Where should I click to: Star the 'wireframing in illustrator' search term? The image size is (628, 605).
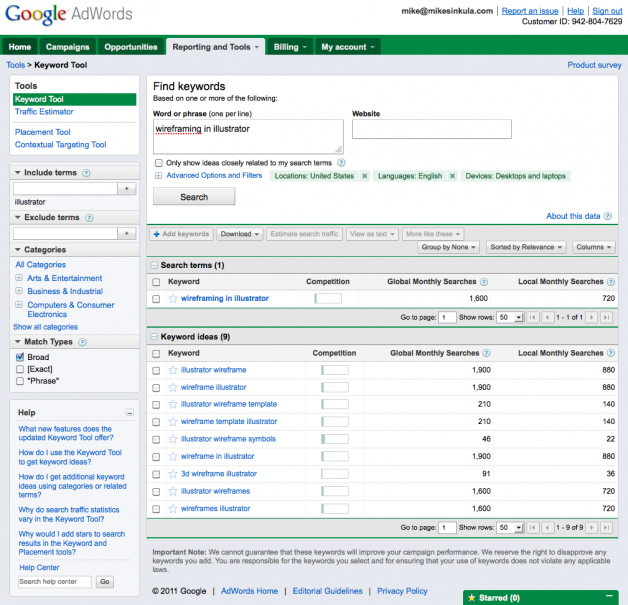coord(173,298)
